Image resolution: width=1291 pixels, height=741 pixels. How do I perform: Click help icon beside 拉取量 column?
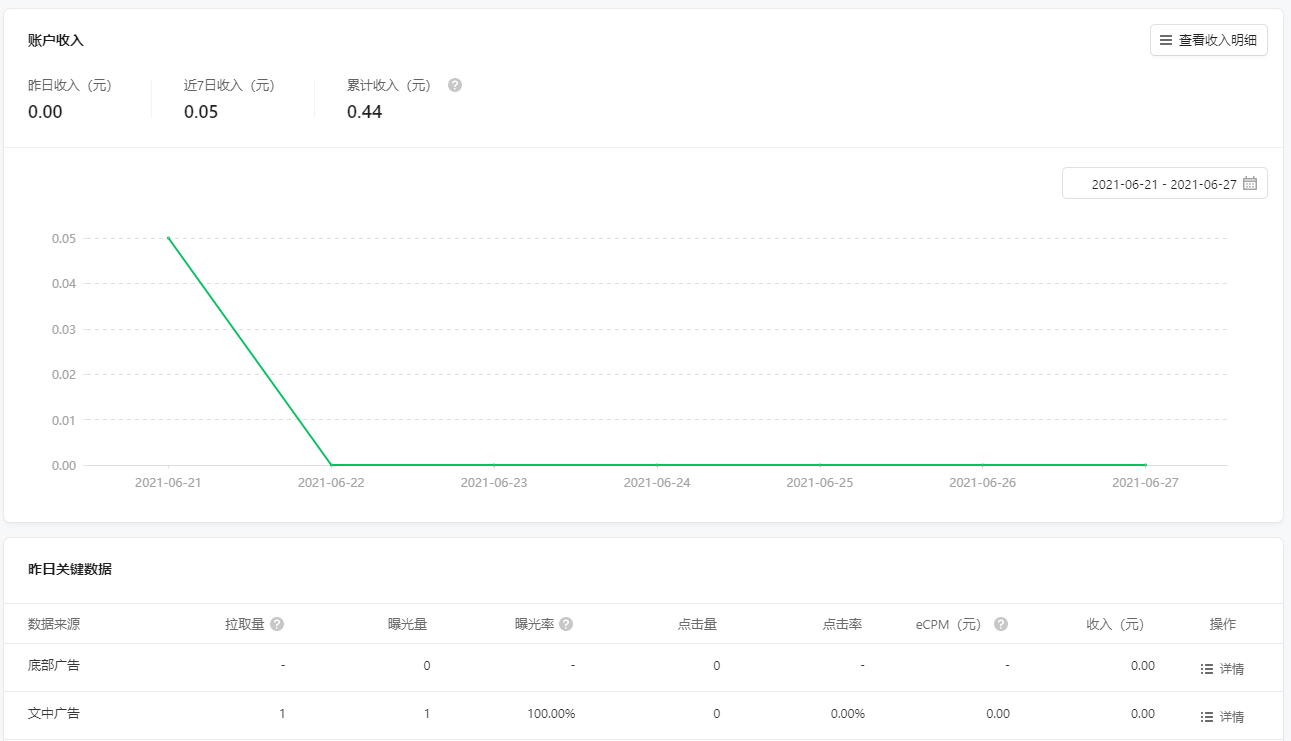[277, 624]
